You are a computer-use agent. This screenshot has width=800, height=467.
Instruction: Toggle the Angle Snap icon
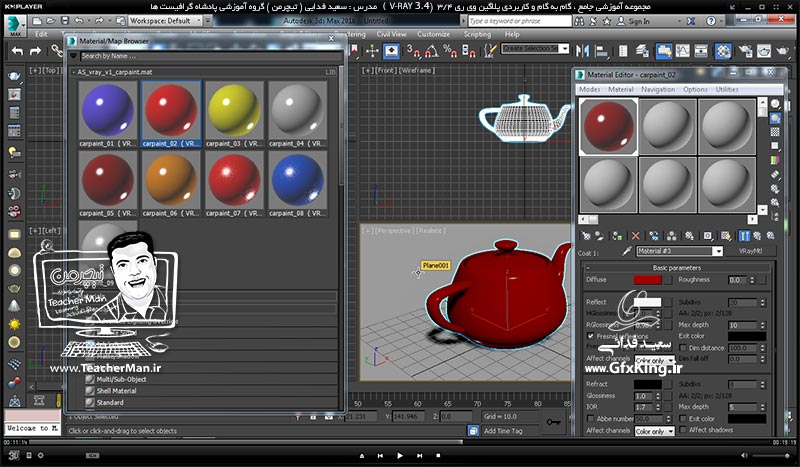(432, 51)
